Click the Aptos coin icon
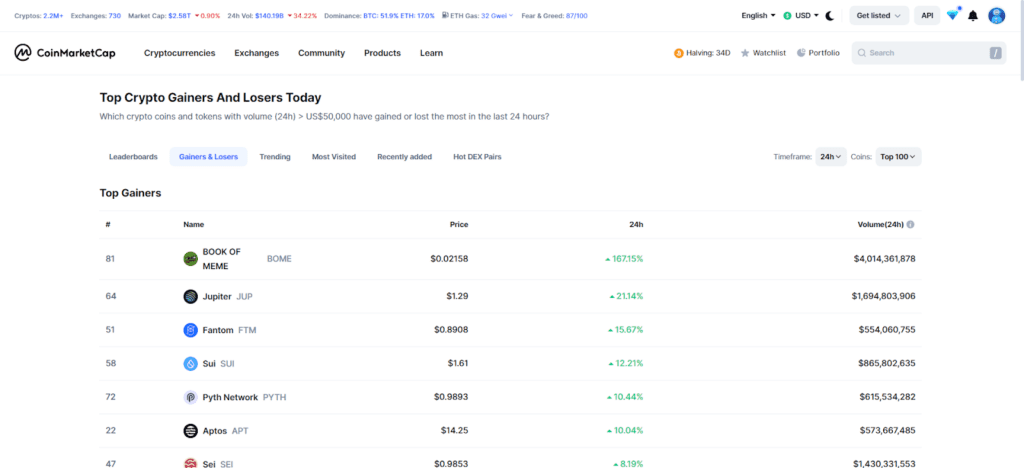The image size is (1024, 468). (x=190, y=431)
